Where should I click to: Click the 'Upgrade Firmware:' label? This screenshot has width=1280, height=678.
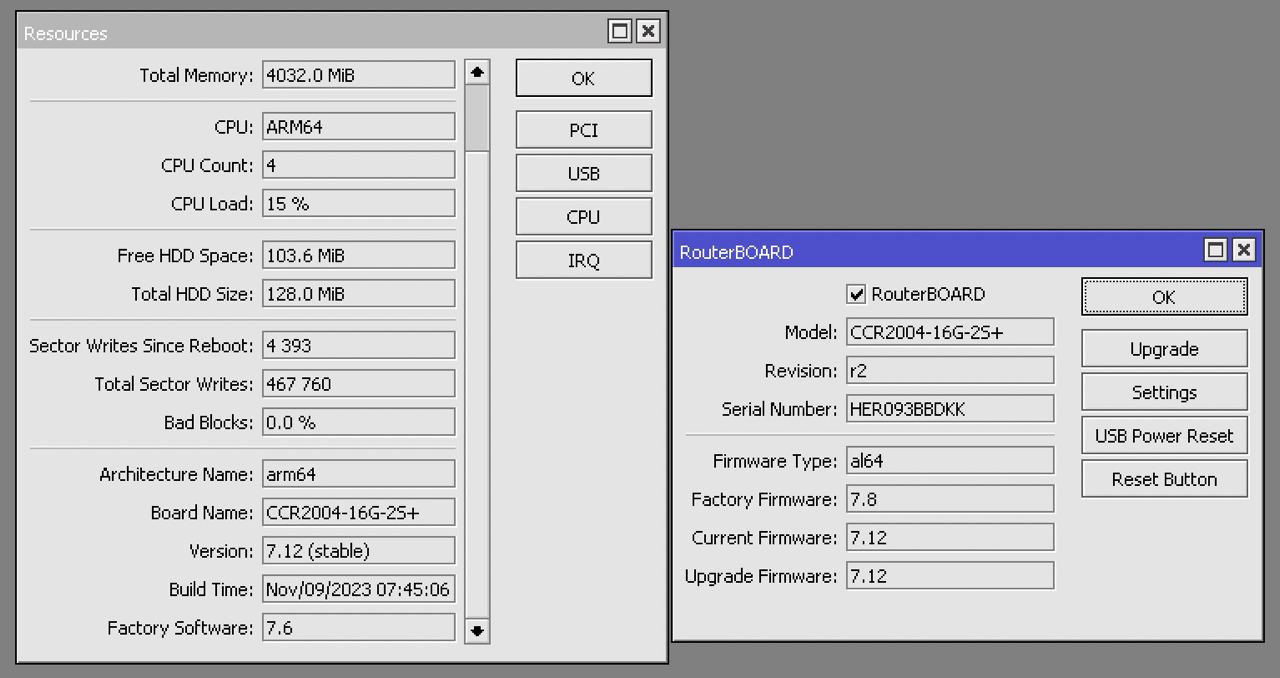tap(761, 576)
